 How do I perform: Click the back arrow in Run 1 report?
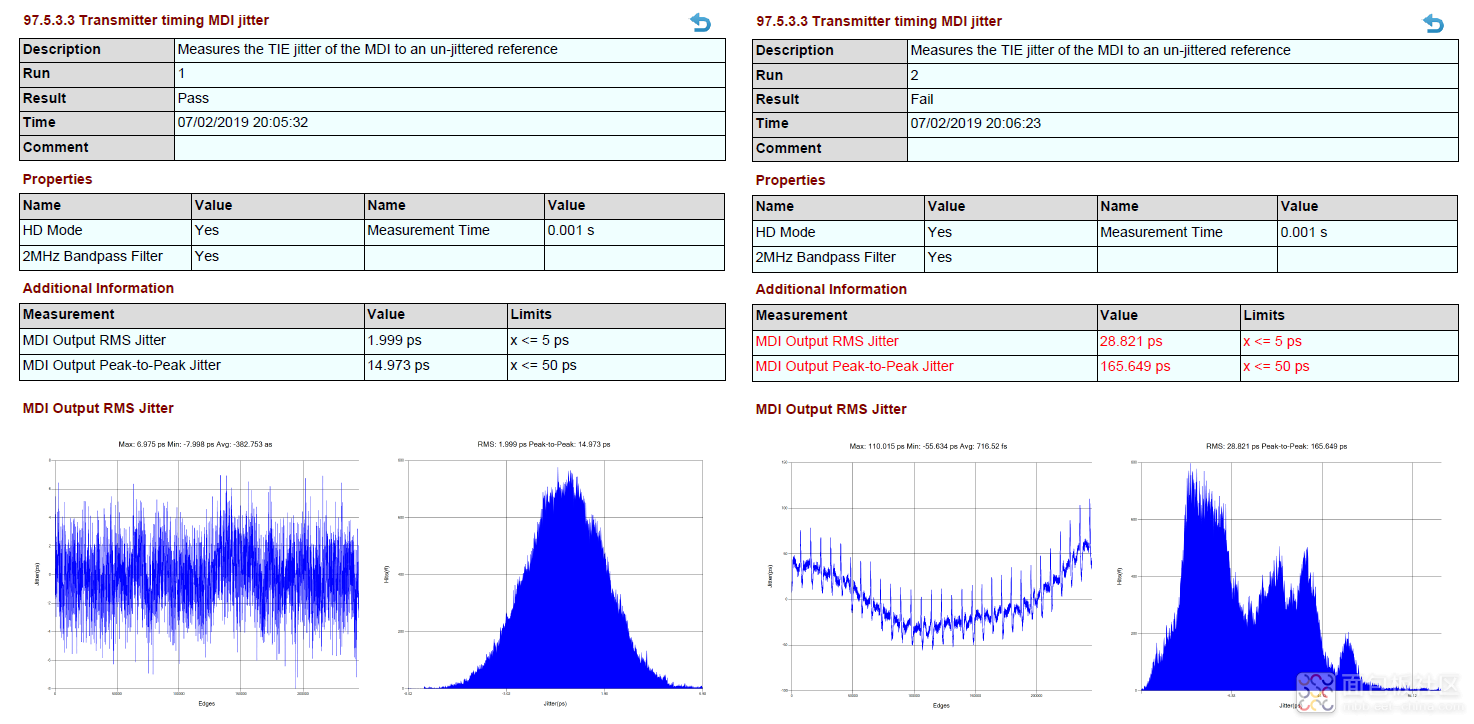pyautogui.click(x=700, y=22)
